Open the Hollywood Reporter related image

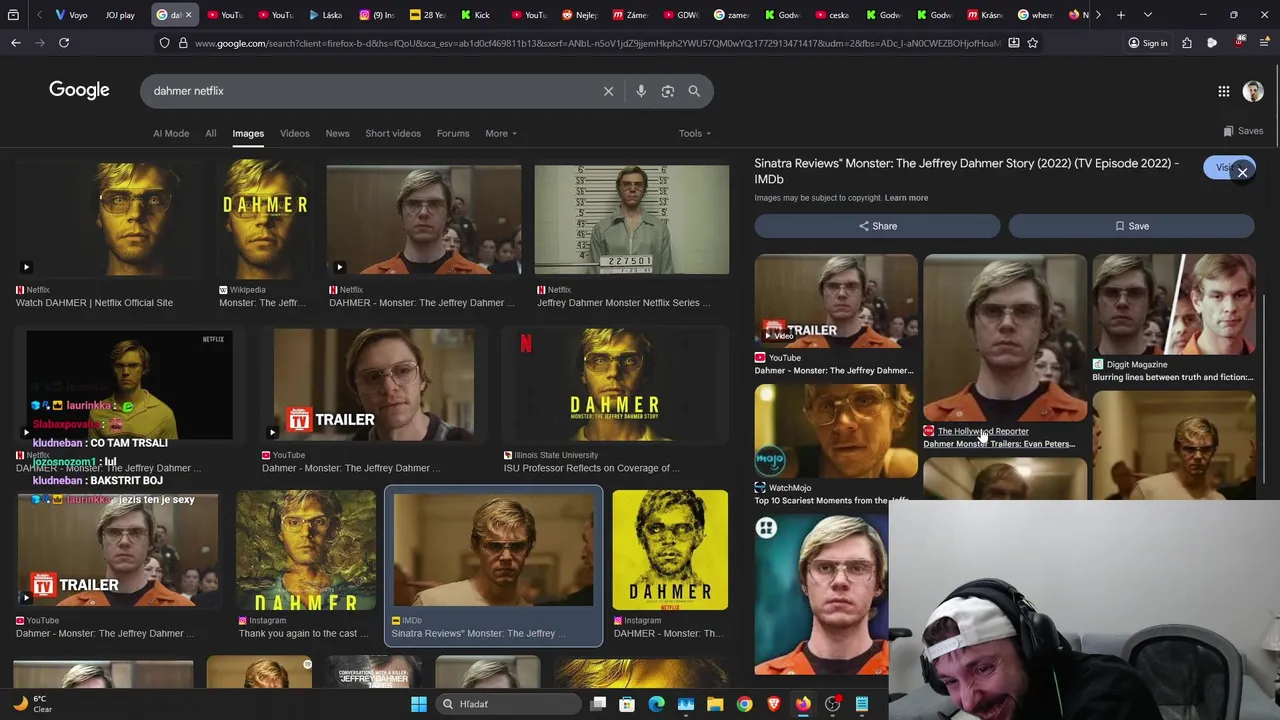click(1004, 338)
